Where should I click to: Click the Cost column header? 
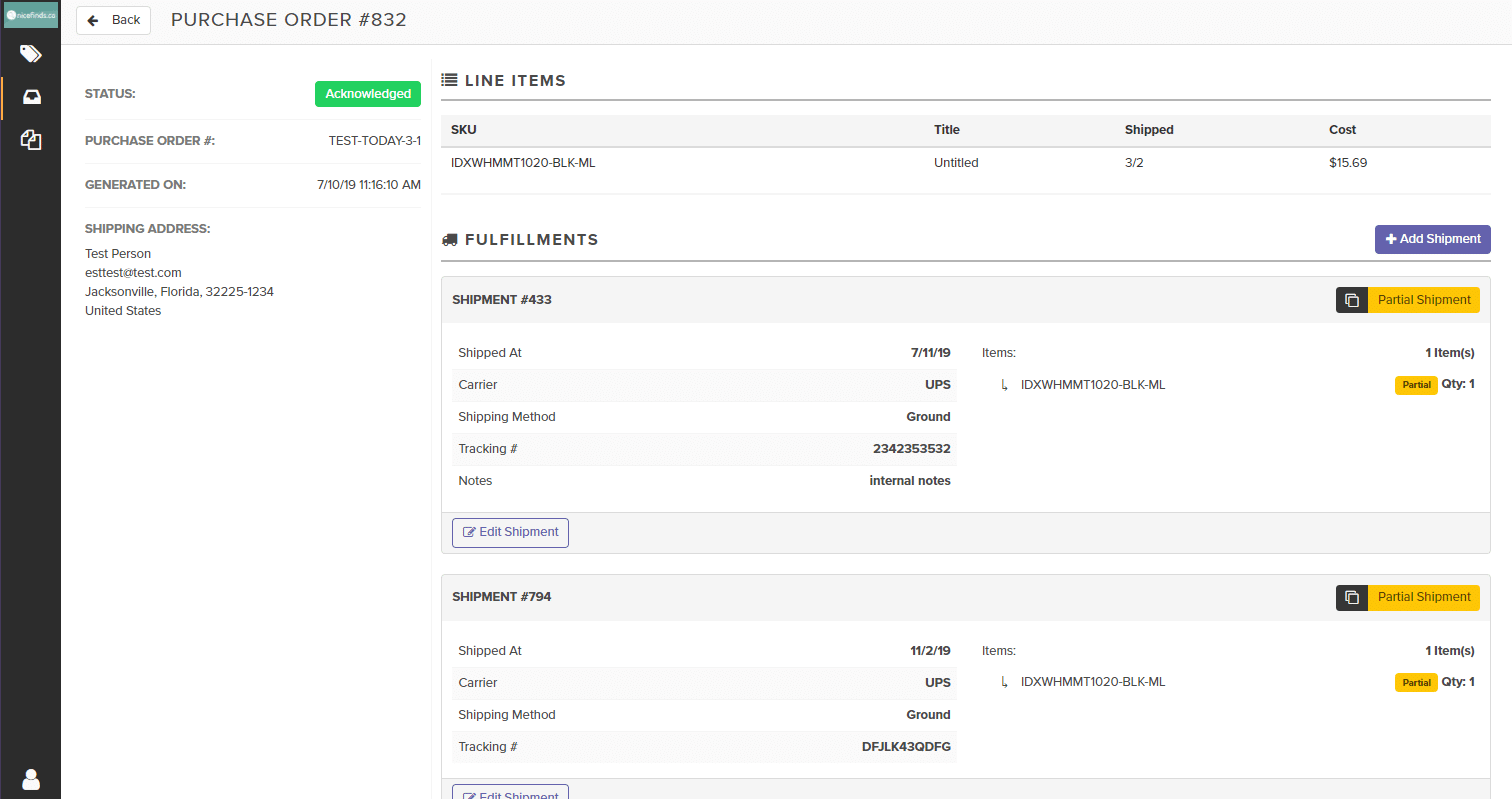point(1343,130)
